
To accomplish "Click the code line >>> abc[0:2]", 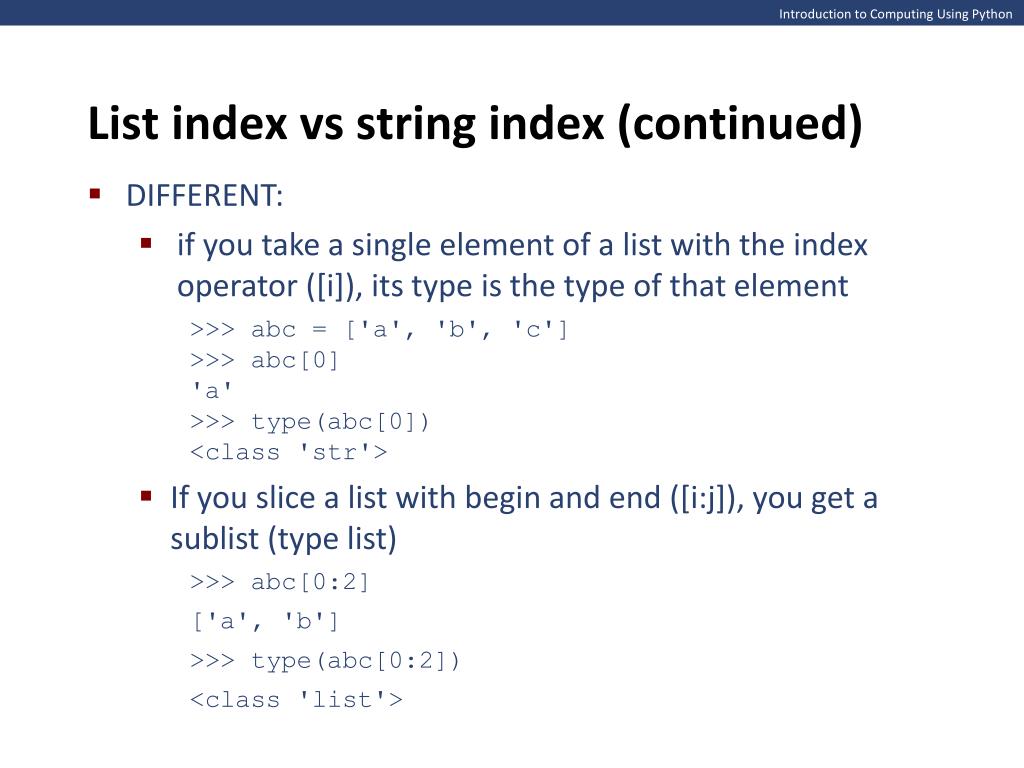I will click(280, 582).
